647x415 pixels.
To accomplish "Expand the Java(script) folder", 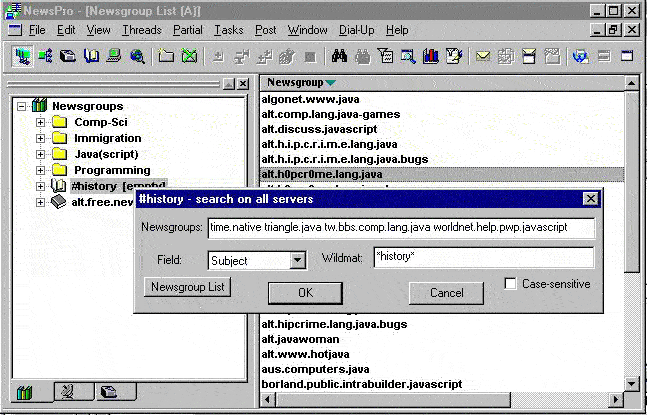I will [x=40, y=154].
